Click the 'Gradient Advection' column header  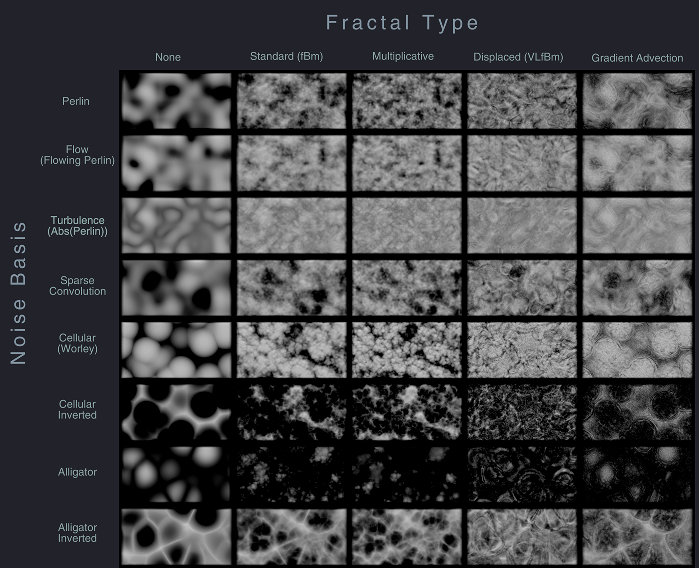[637, 58]
